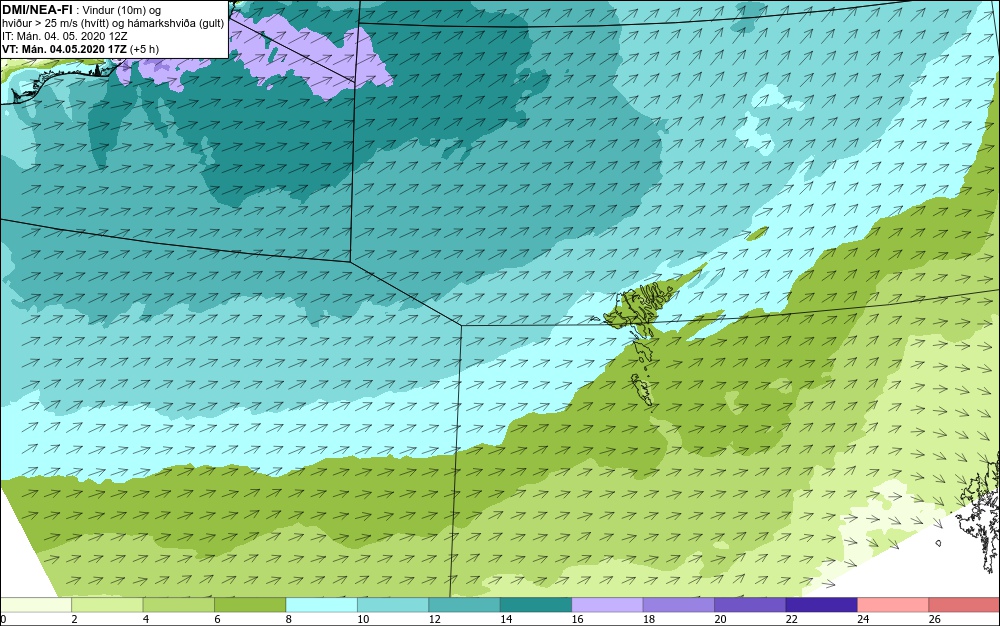
Task: Click the 2–4 m/s light green swatch
Action: pyautogui.click(x=107, y=605)
